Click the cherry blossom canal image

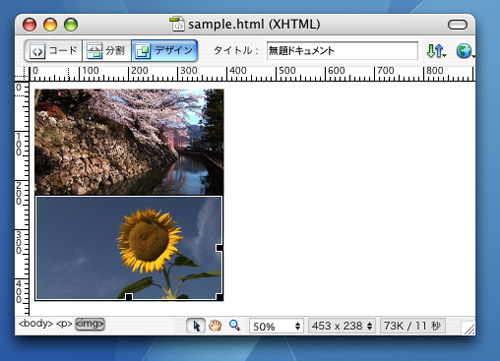129,142
